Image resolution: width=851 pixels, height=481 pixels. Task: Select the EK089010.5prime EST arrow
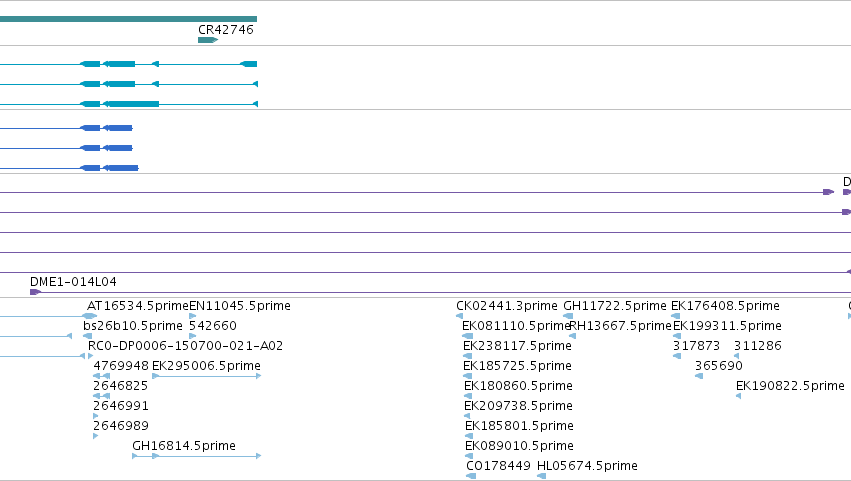[469, 456]
